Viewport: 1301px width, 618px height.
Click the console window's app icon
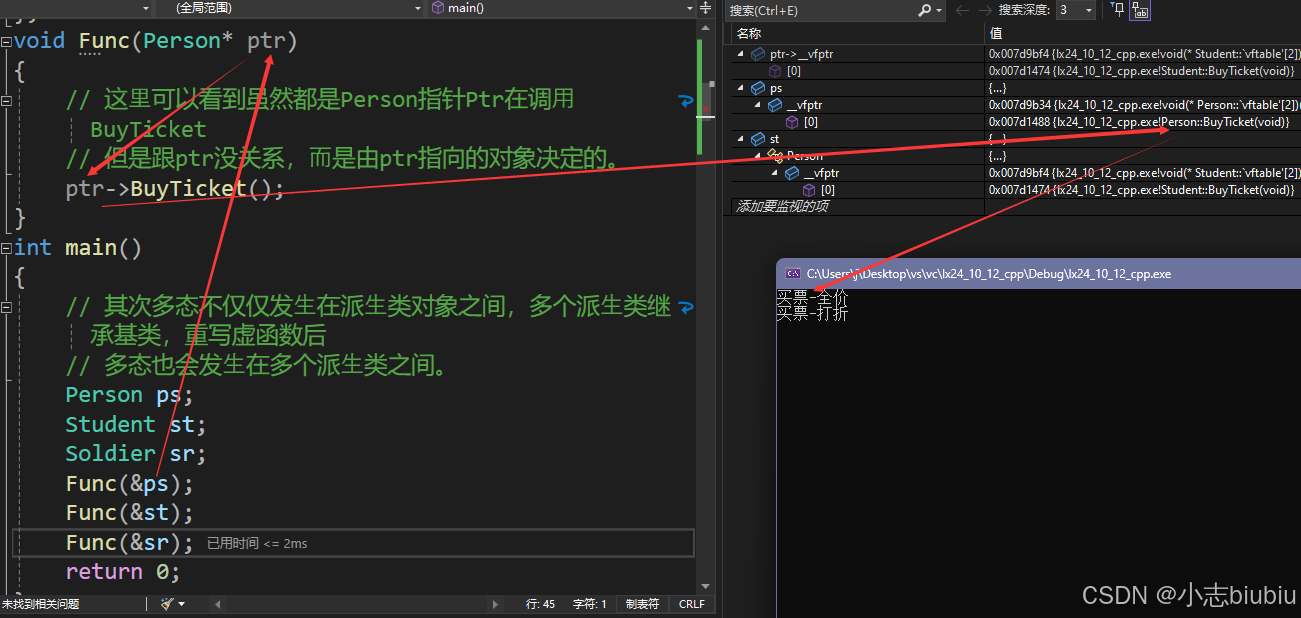coord(792,273)
